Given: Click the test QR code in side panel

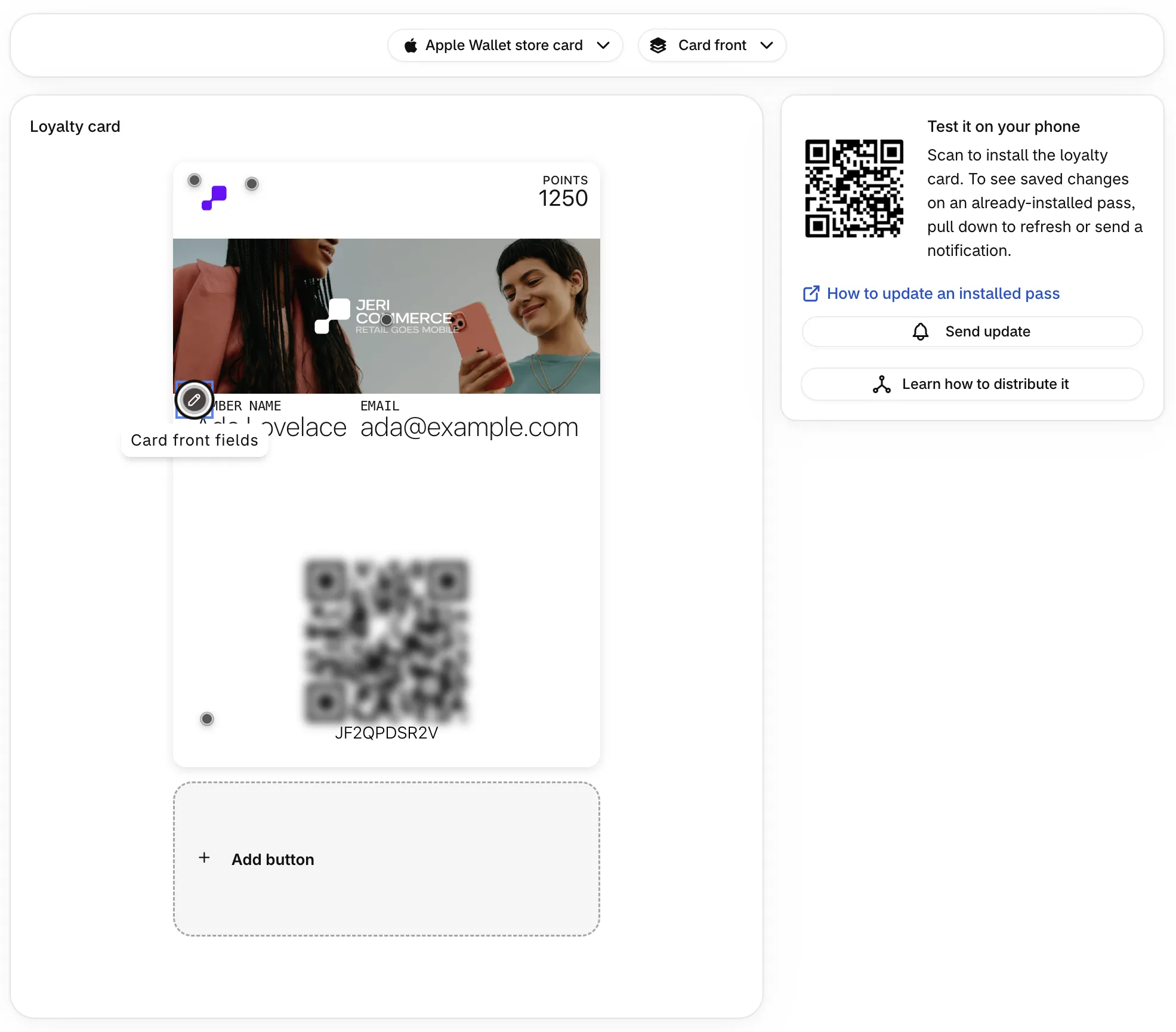Looking at the screenshot, I should 854,189.
